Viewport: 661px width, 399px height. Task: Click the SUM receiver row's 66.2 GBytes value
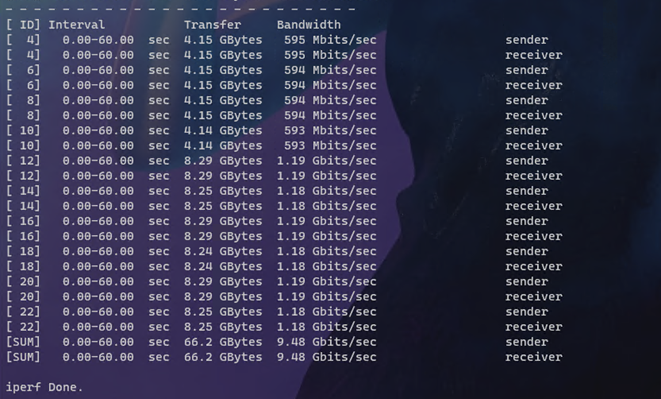223,357
